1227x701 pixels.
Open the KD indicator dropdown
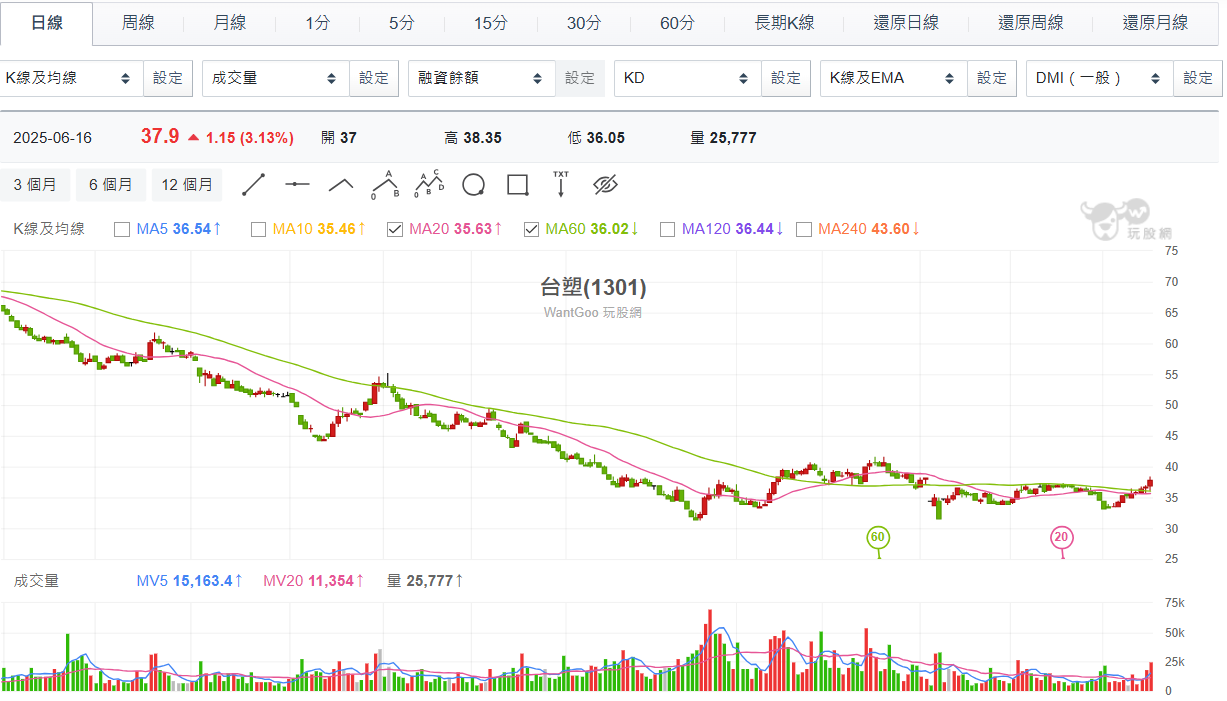point(687,78)
